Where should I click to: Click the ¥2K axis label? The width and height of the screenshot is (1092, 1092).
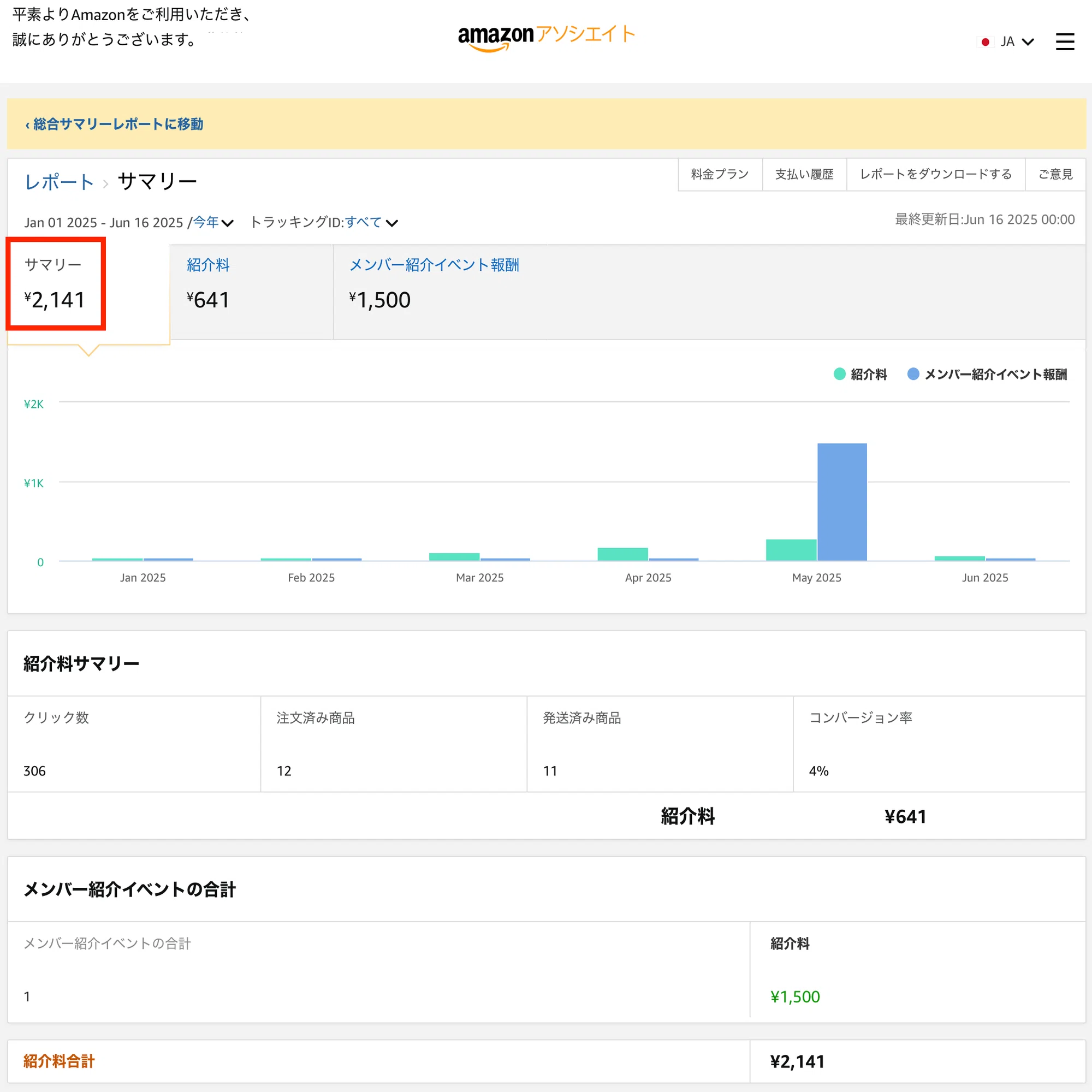point(33,404)
